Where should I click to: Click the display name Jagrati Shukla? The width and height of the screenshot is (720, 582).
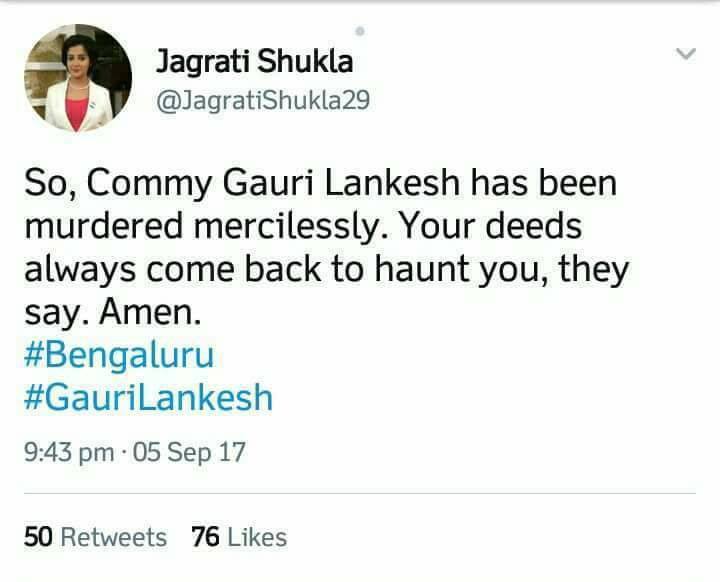(254, 62)
